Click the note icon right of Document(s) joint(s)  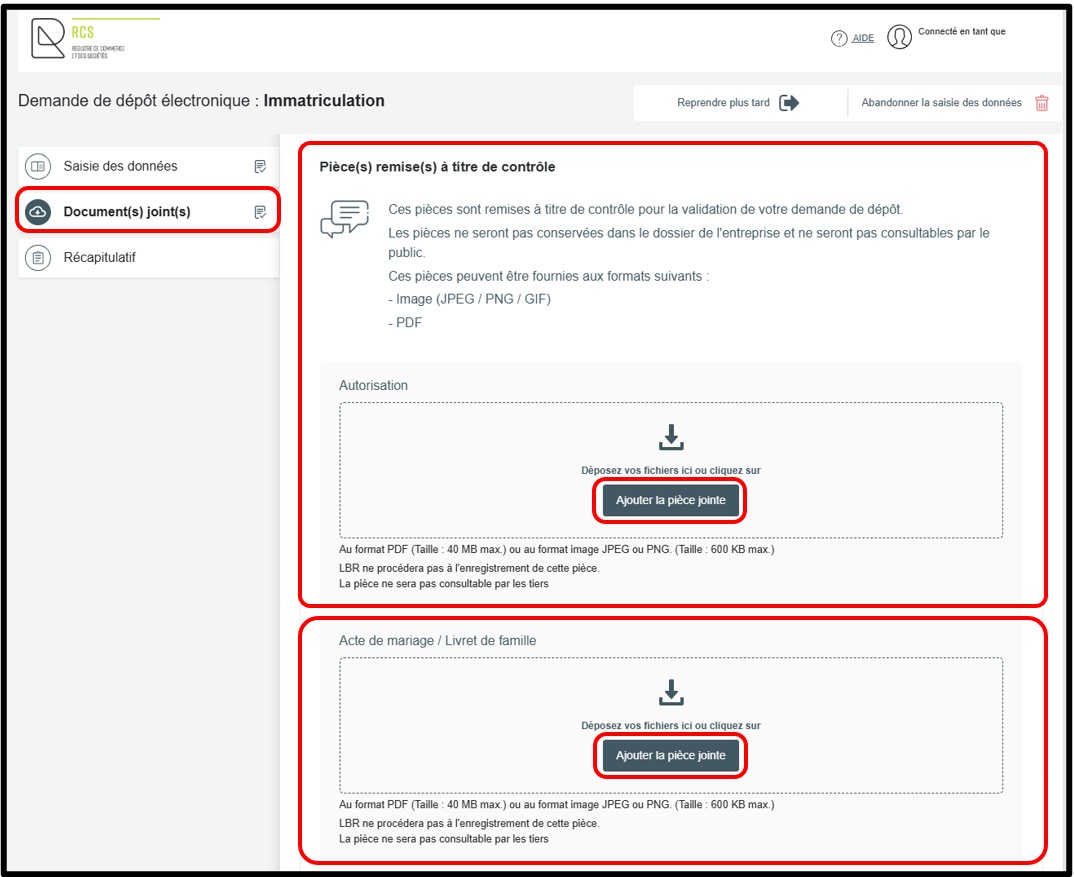[260, 212]
